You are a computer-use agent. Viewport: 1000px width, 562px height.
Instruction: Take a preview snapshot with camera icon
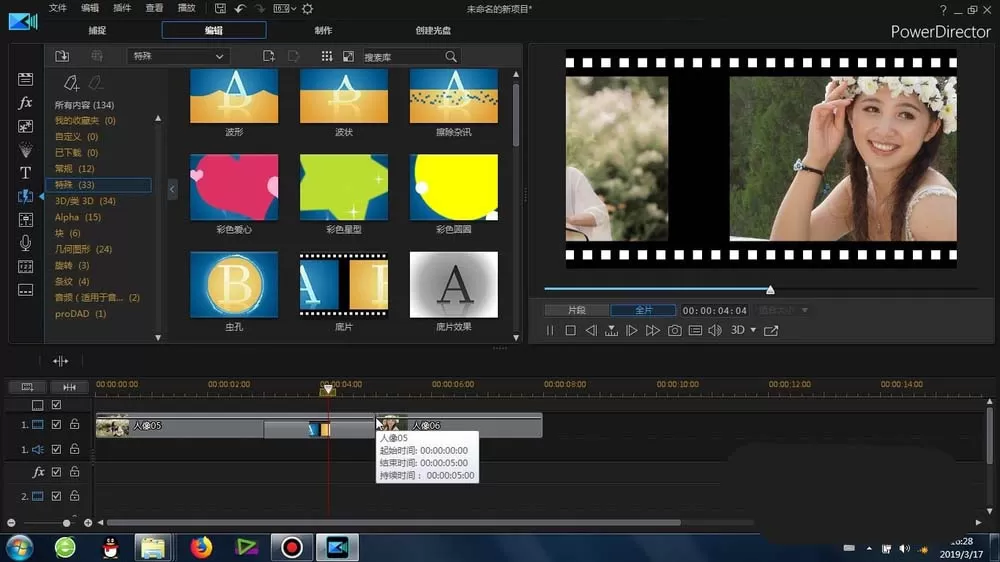674,330
